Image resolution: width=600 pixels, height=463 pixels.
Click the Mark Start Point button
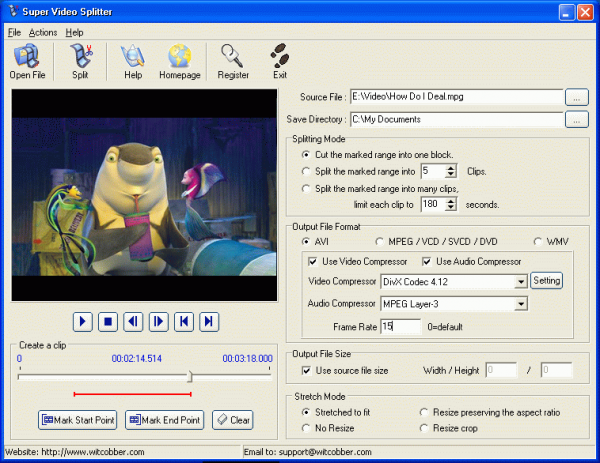(78, 420)
